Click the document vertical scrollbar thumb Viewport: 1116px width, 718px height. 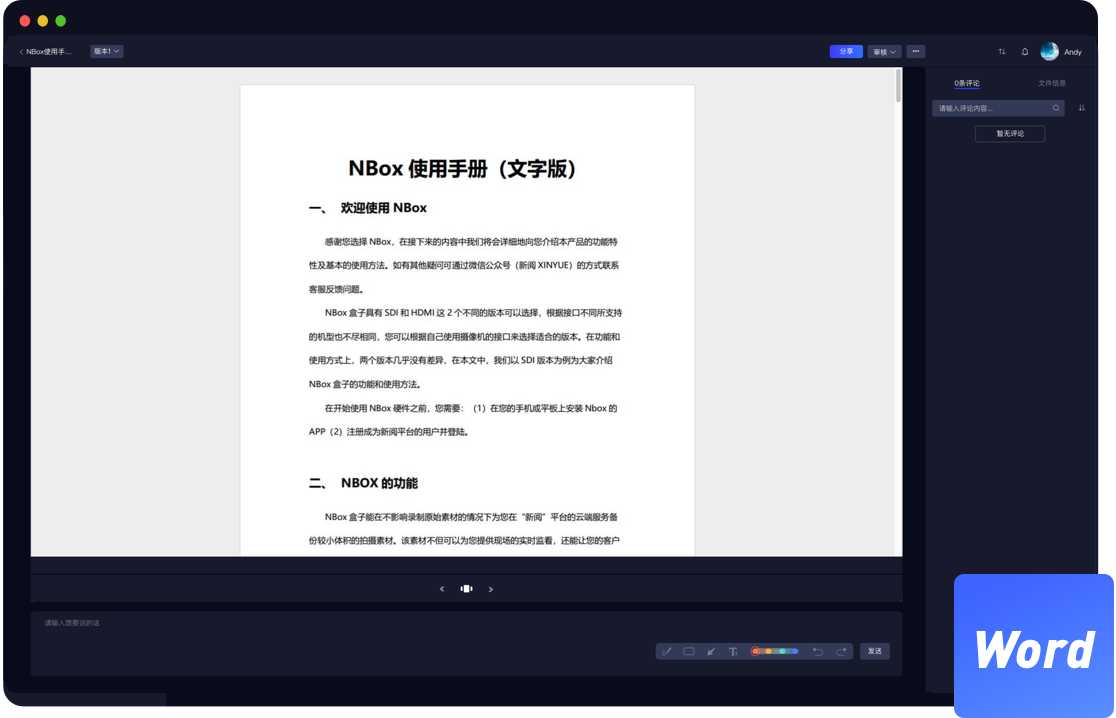[x=898, y=85]
